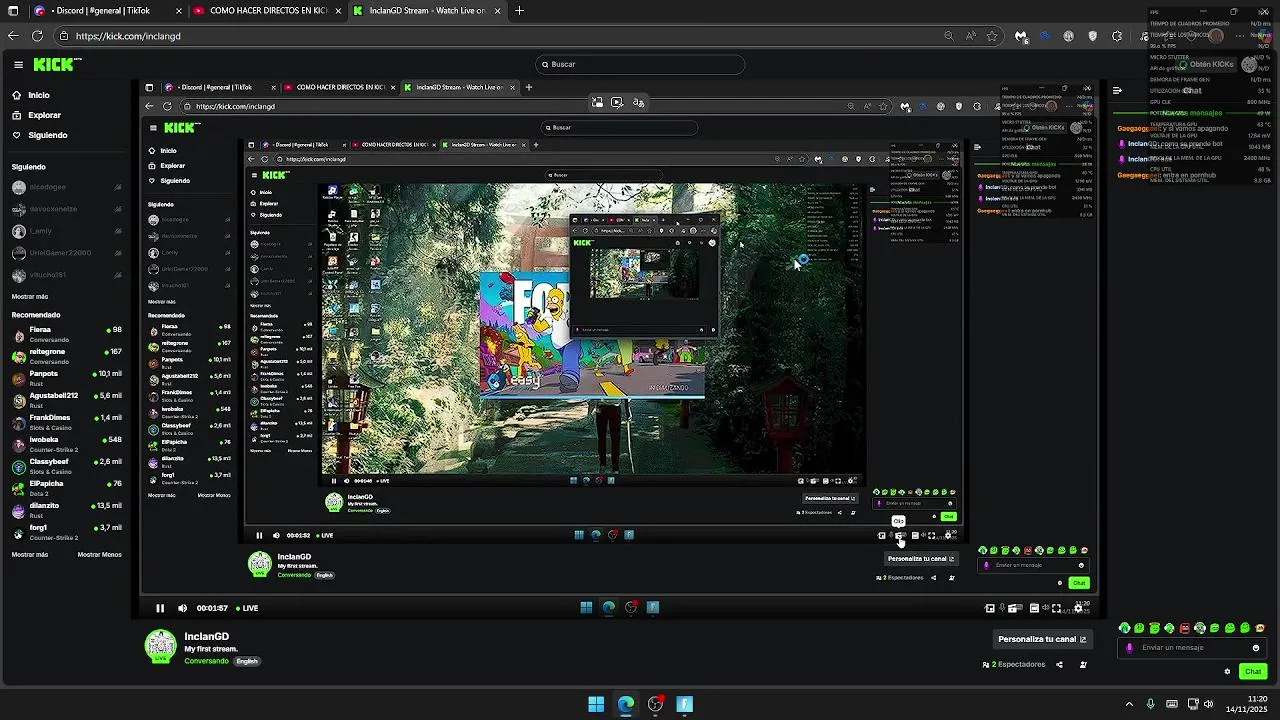Collapse list with main Mostrar Menos
Image resolution: width=1280 pixels, height=720 pixels.
100,554
